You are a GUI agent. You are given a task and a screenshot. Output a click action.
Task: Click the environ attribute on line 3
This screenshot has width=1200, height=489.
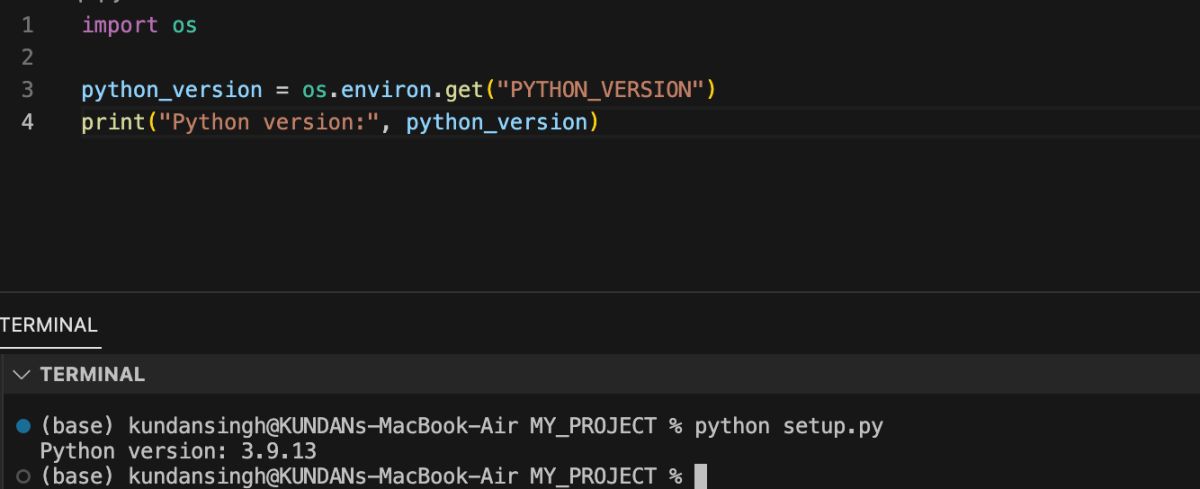[386, 90]
